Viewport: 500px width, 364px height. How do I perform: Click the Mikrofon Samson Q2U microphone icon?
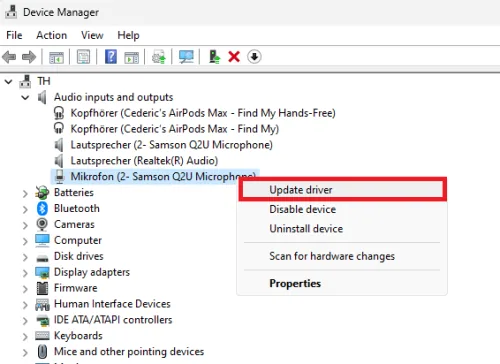coord(59,177)
